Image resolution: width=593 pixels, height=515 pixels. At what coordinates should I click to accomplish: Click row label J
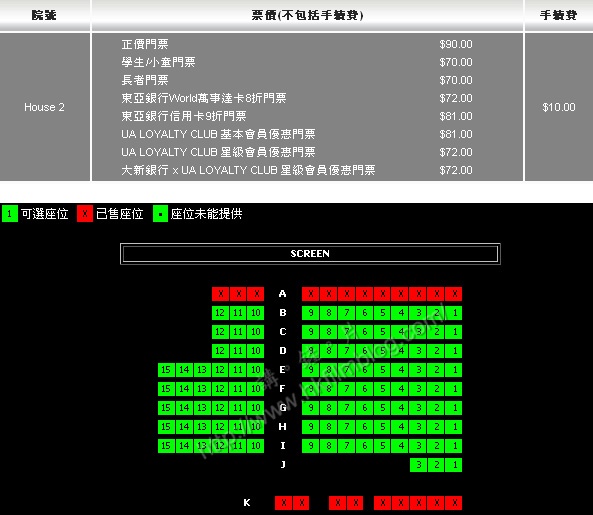(283, 465)
